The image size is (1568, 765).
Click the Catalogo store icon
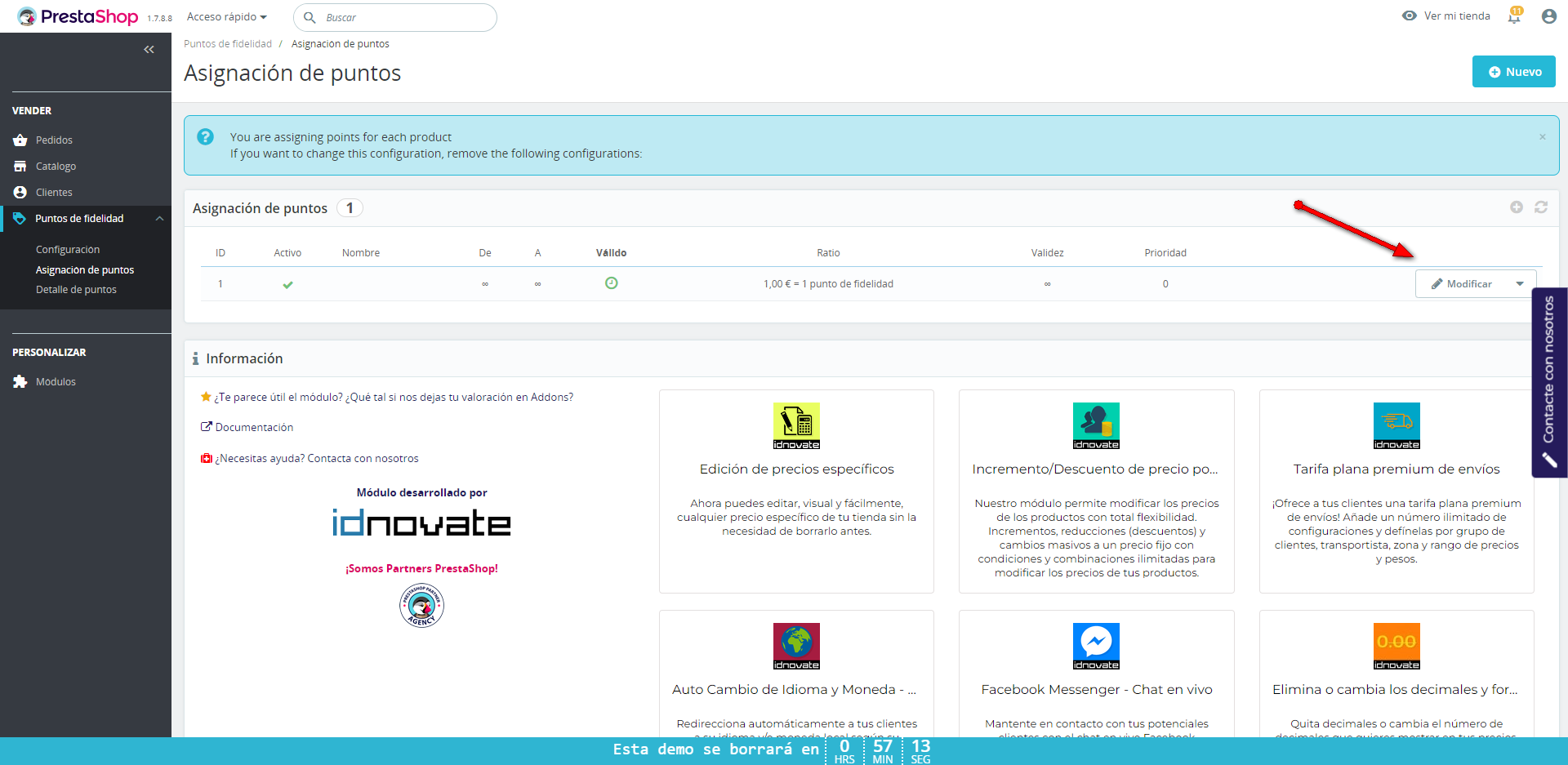[20, 166]
